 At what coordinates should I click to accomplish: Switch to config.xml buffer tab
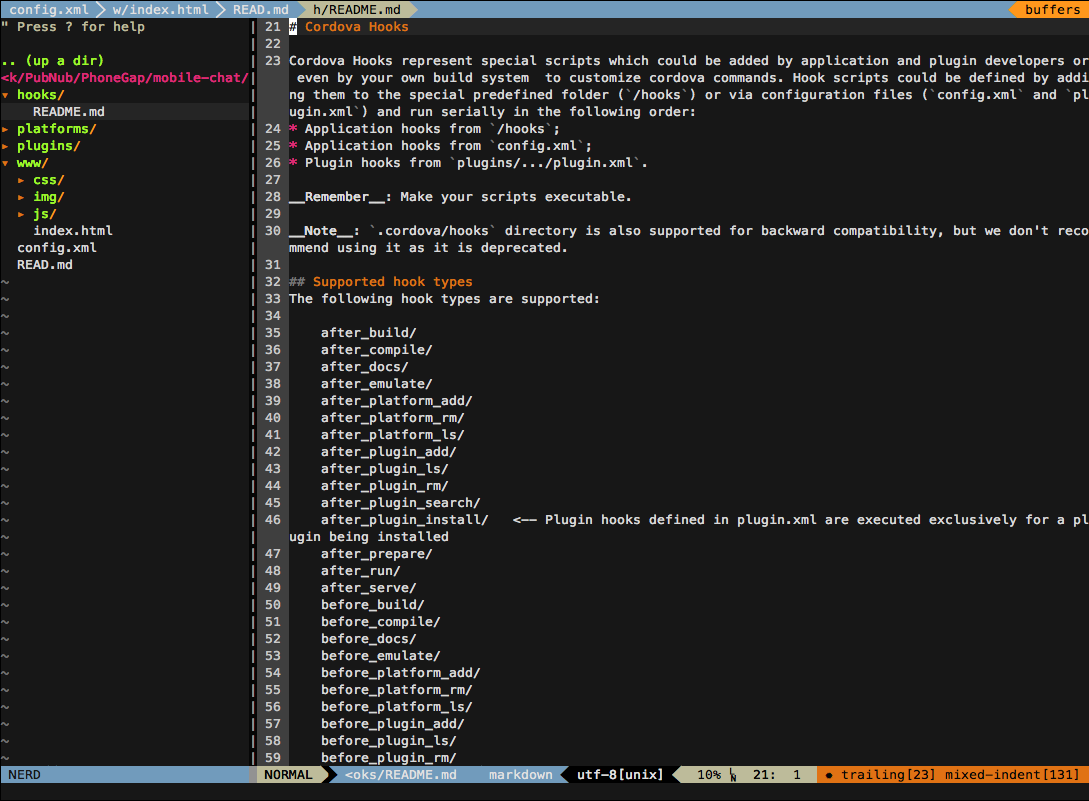pos(48,9)
